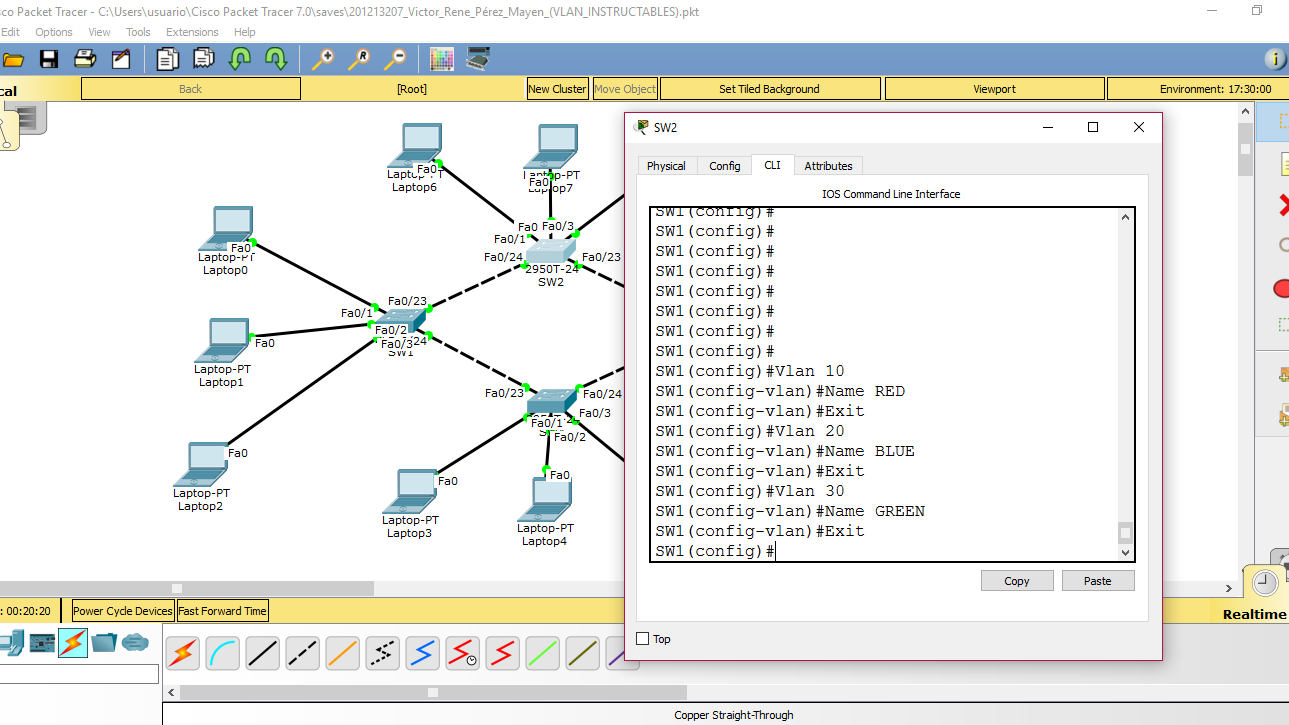Open the Drawing Palette from the toolbar

440,59
